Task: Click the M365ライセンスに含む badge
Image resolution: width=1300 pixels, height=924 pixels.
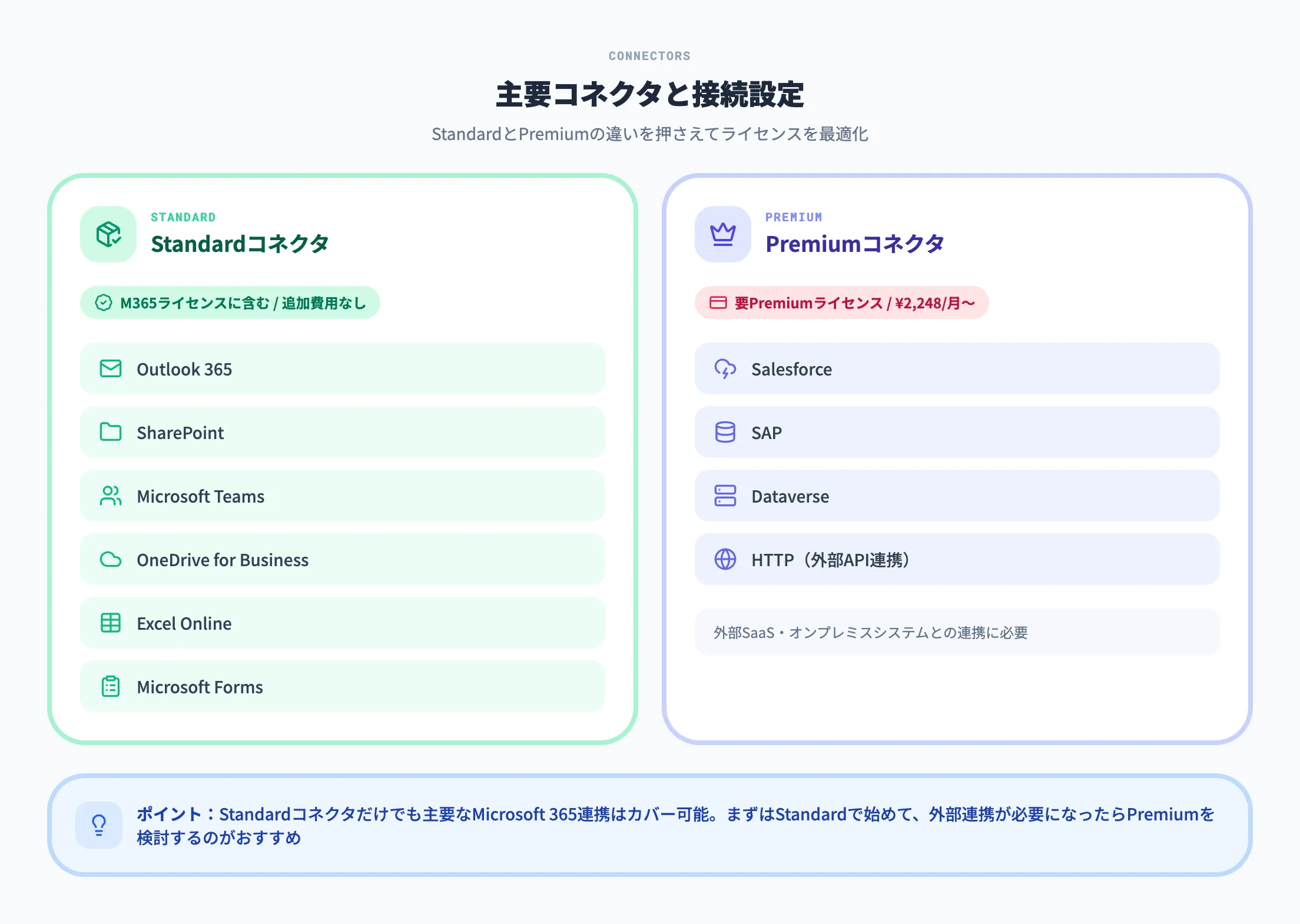Action: (230, 303)
